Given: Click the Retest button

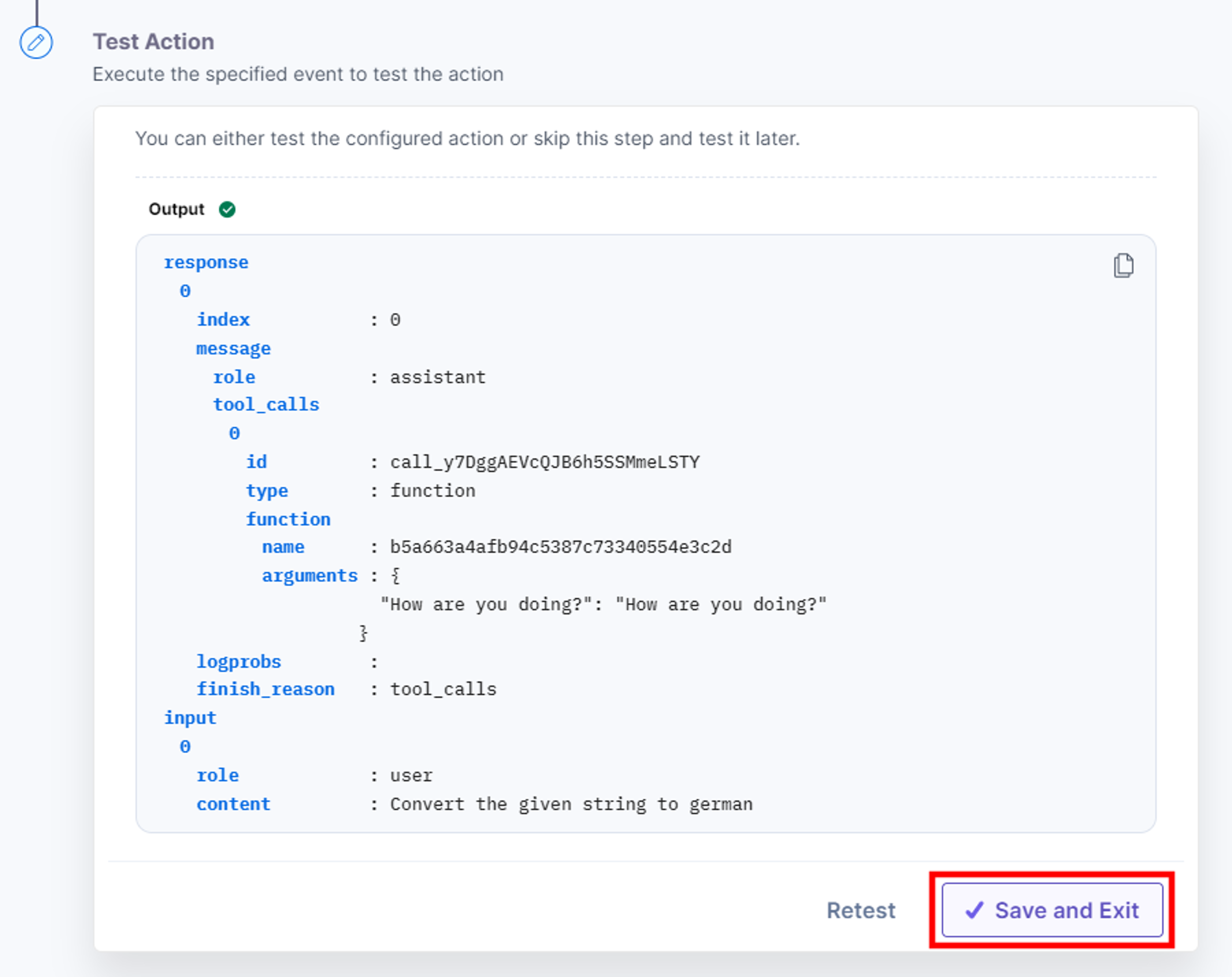Looking at the screenshot, I should coord(860,910).
